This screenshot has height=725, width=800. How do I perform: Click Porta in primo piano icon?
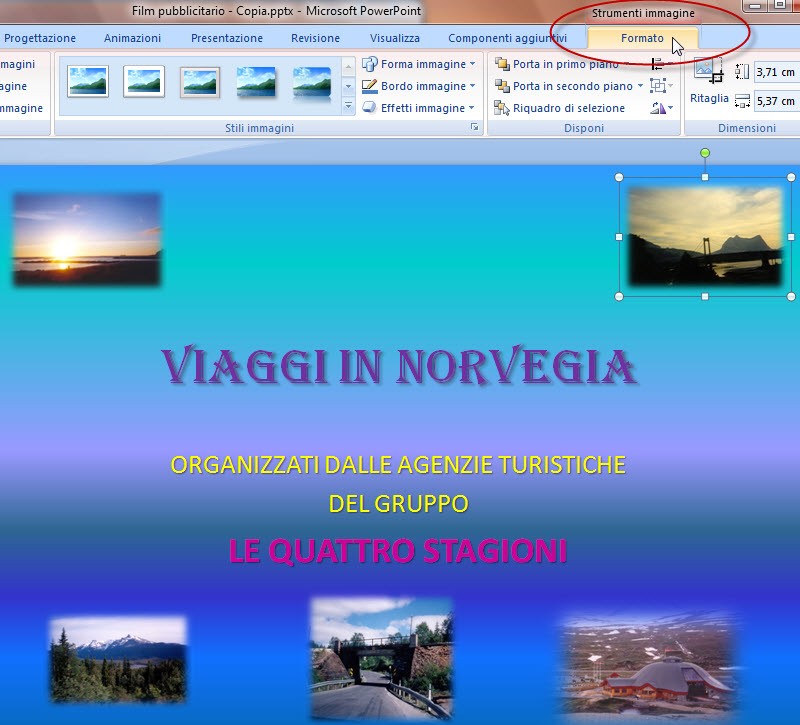502,64
